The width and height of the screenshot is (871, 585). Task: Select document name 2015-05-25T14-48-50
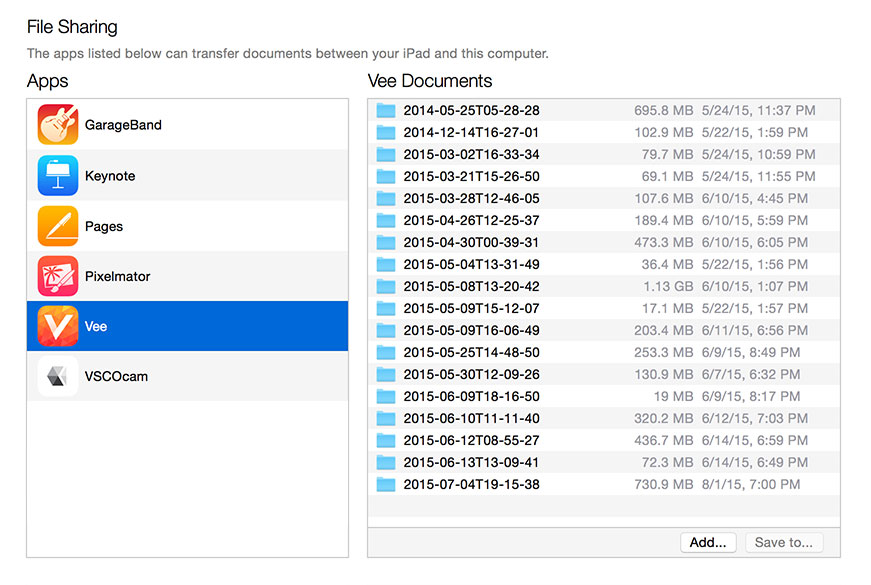click(472, 352)
